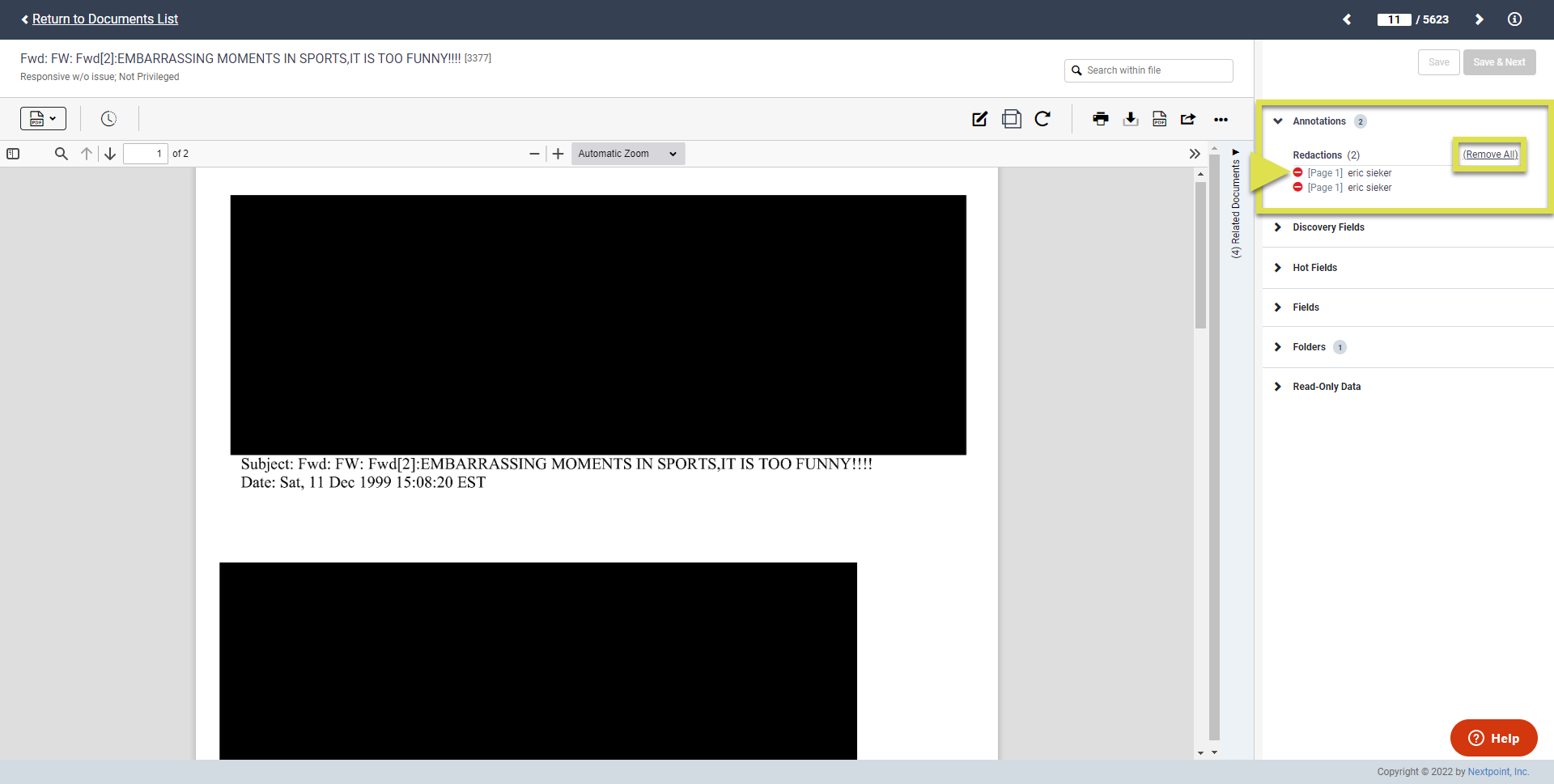The height and width of the screenshot is (784, 1554).
Task: Click the page number input field
Action: click(146, 154)
